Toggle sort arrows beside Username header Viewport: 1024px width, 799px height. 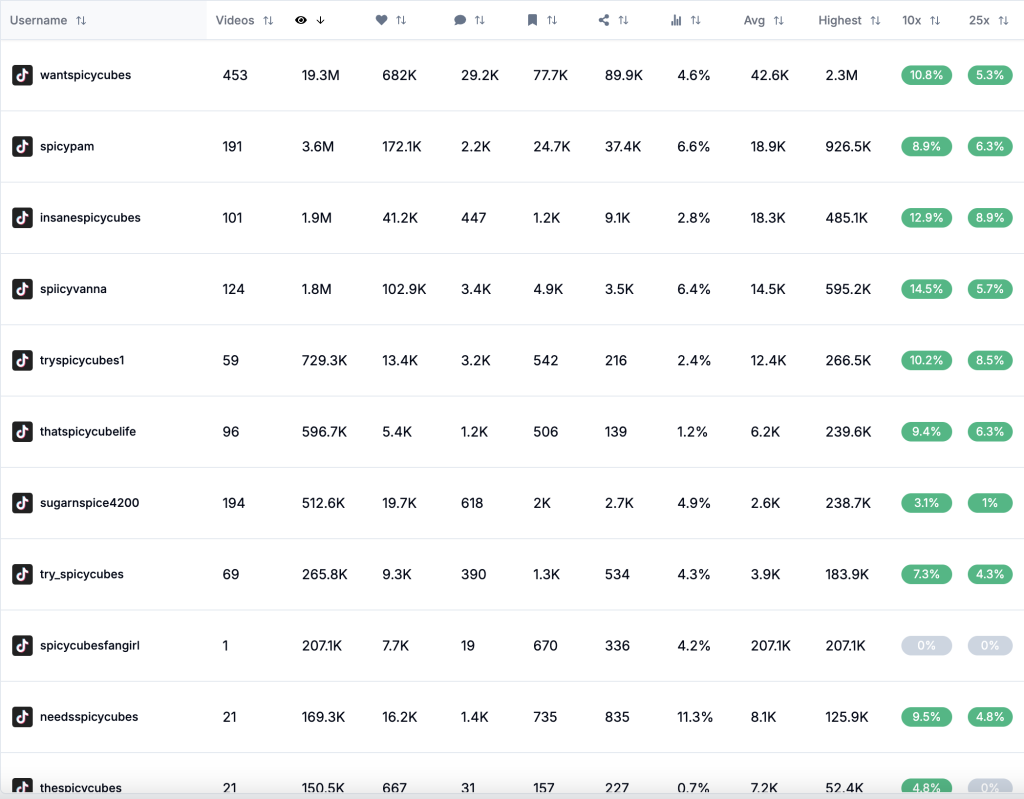(x=81, y=20)
